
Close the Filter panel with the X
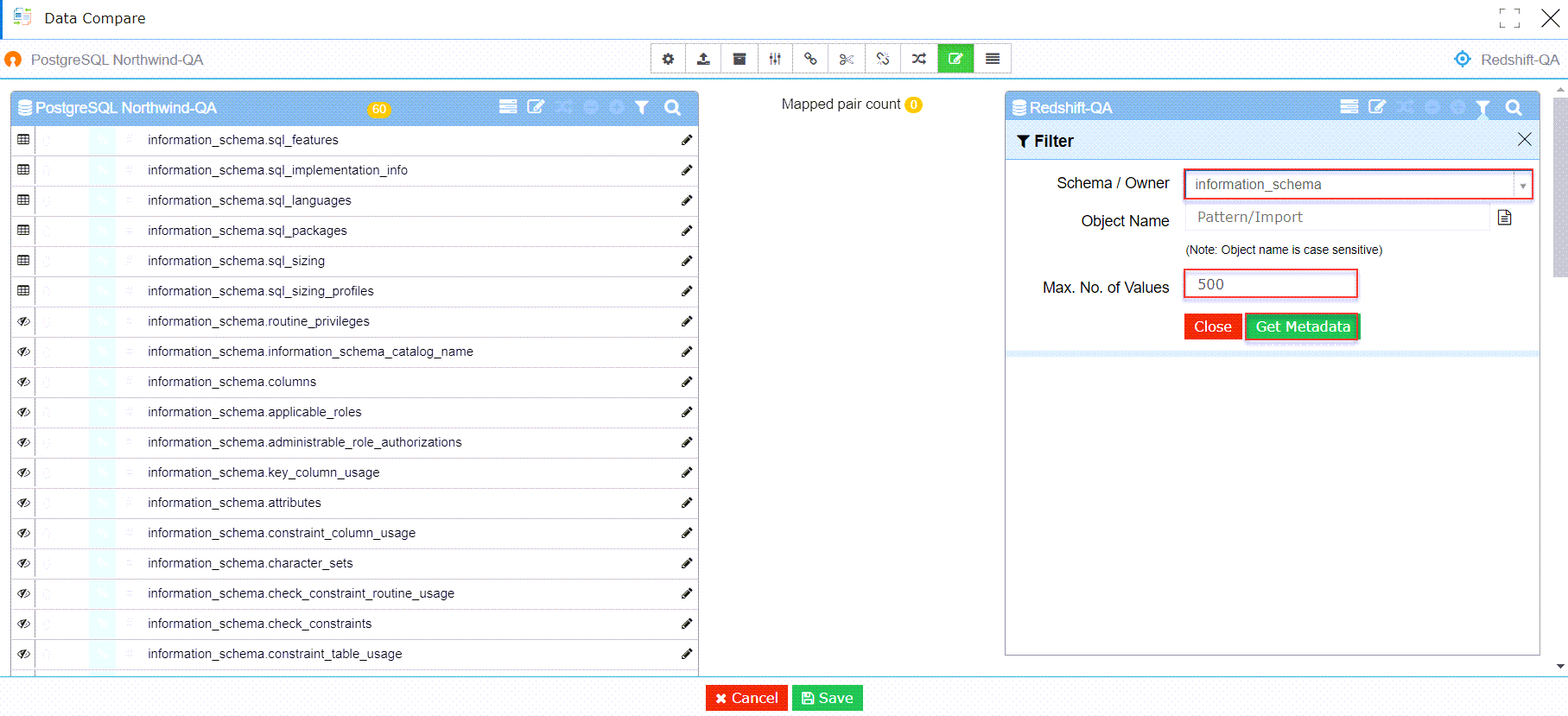[x=1525, y=140]
